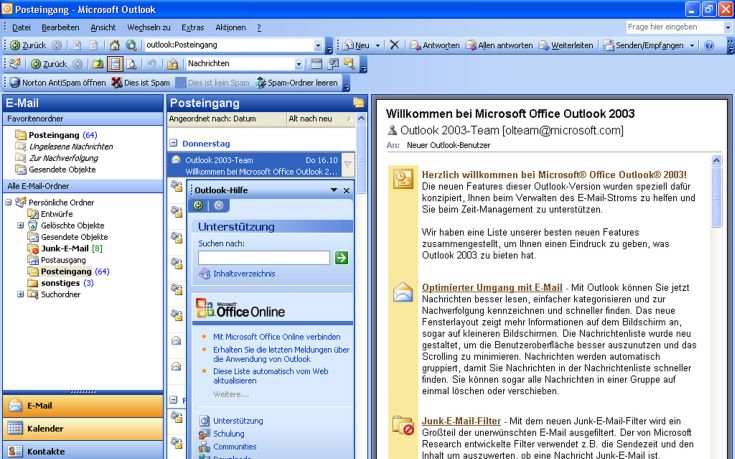735x459 pixels.
Task: Open the Wechseln zu menu
Action: pyautogui.click(x=149, y=28)
